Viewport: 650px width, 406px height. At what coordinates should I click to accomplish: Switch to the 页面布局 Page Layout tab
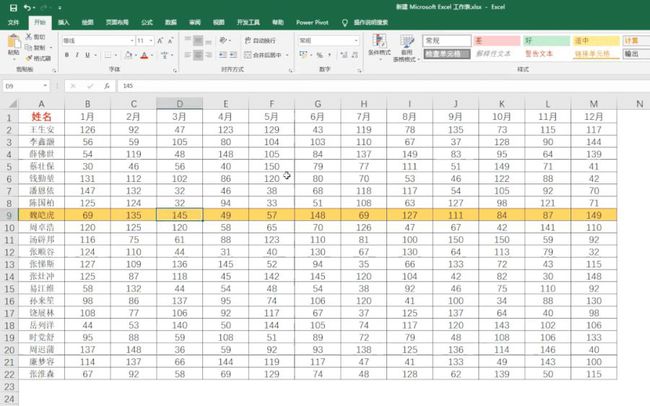(x=117, y=22)
